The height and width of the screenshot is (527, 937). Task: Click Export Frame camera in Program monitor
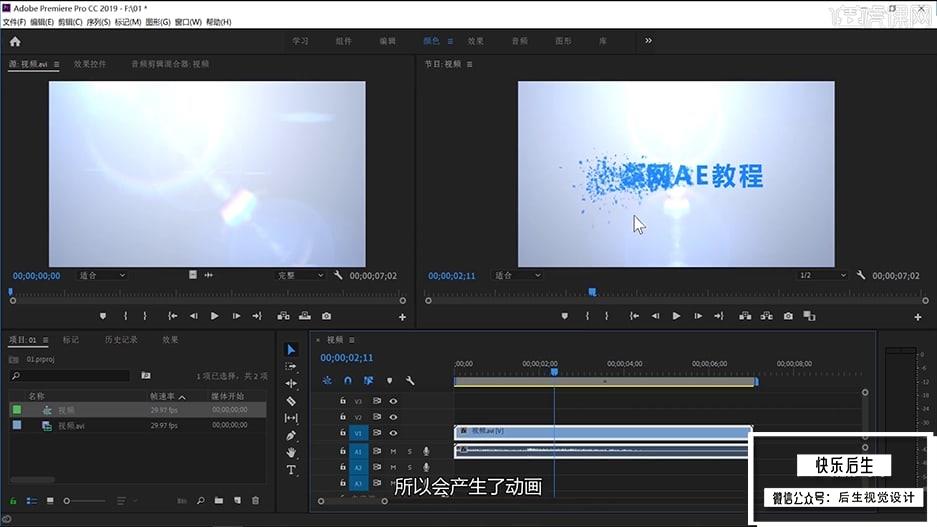[788, 316]
